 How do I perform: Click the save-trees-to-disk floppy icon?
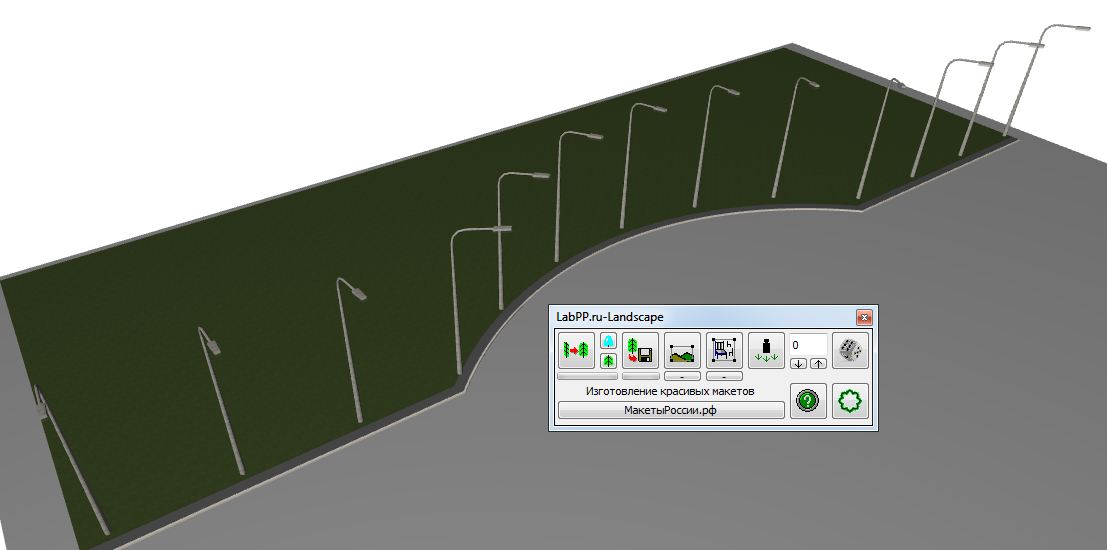tap(640, 350)
